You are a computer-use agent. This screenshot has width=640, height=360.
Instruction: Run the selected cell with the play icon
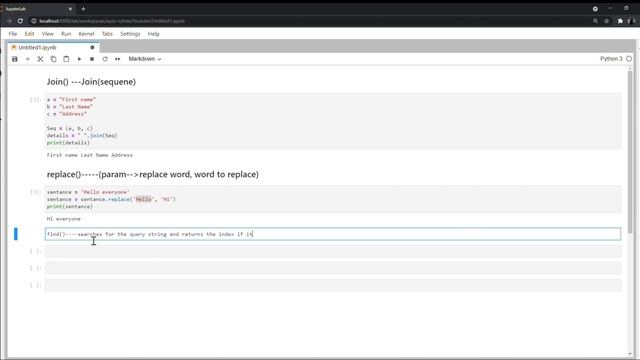[79, 59]
